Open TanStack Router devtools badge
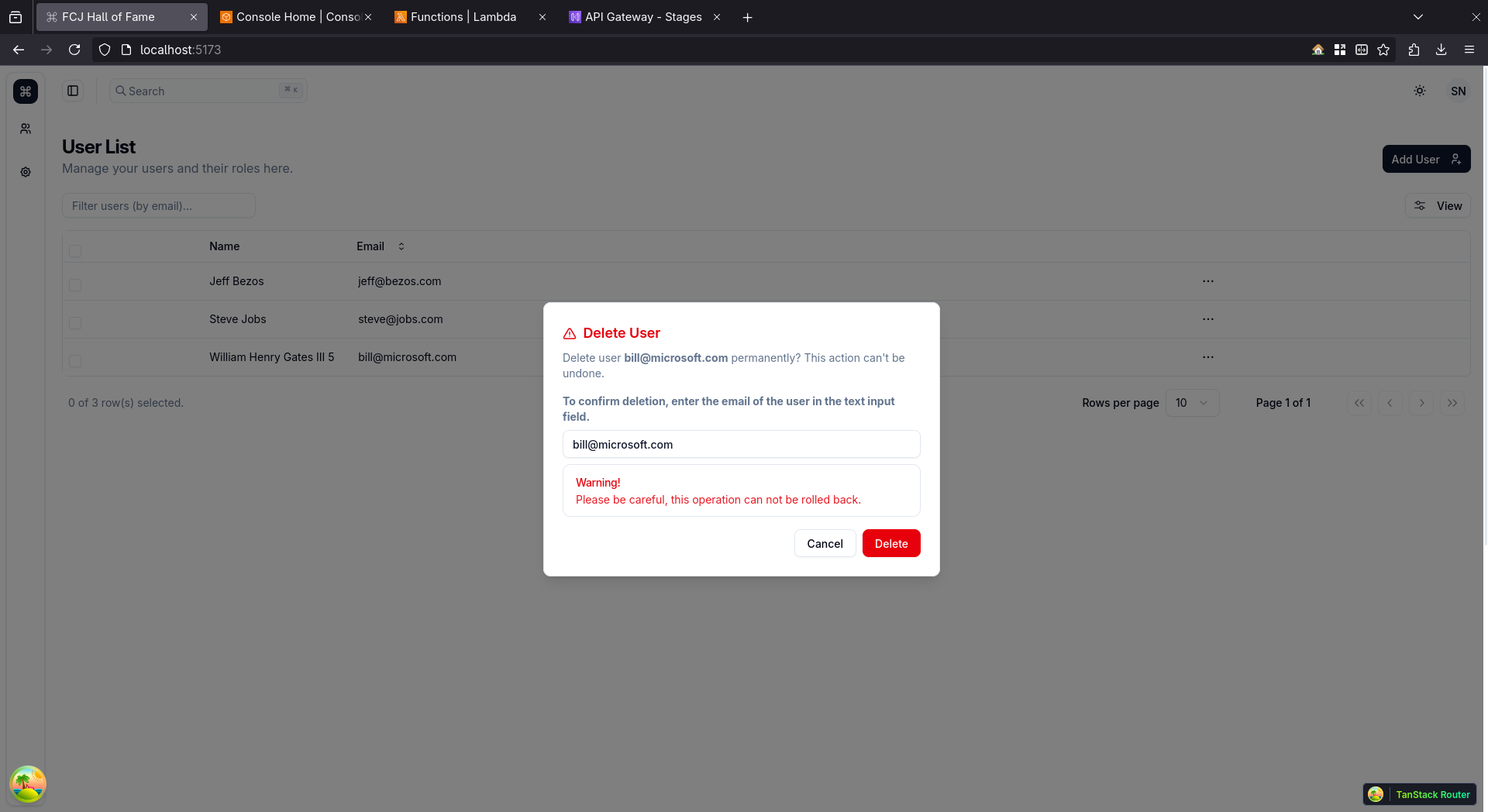1488x812 pixels. pyautogui.click(x=1420, y=794)
